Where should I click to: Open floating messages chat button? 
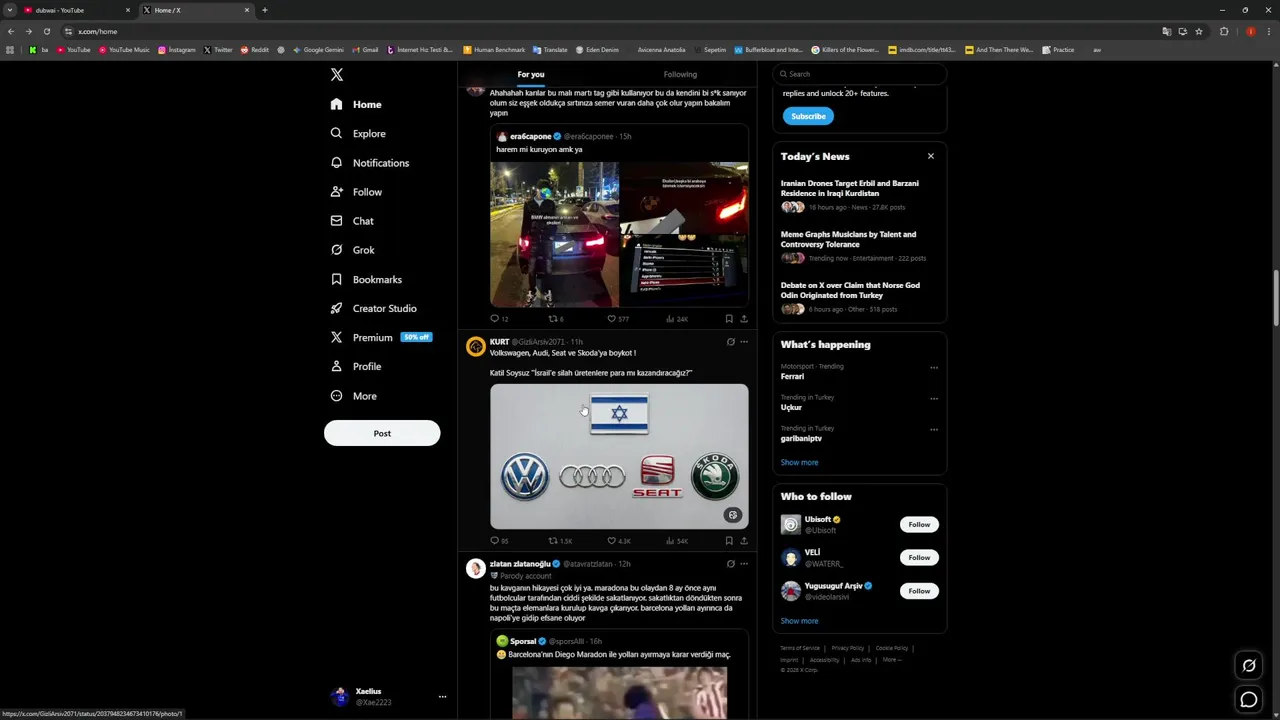coord(1249,700)
